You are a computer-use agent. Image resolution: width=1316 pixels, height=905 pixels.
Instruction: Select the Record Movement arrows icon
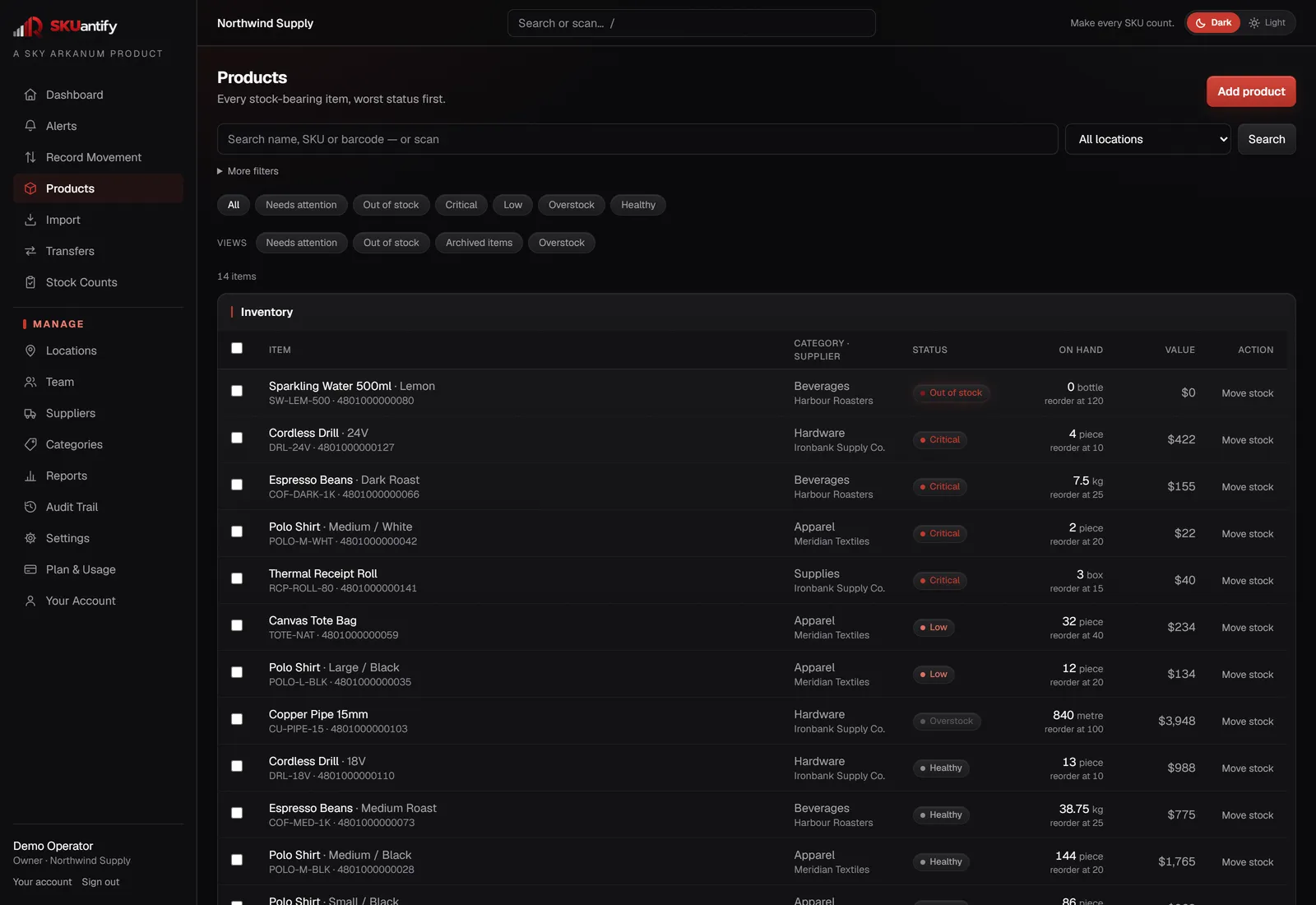[30, 157]
